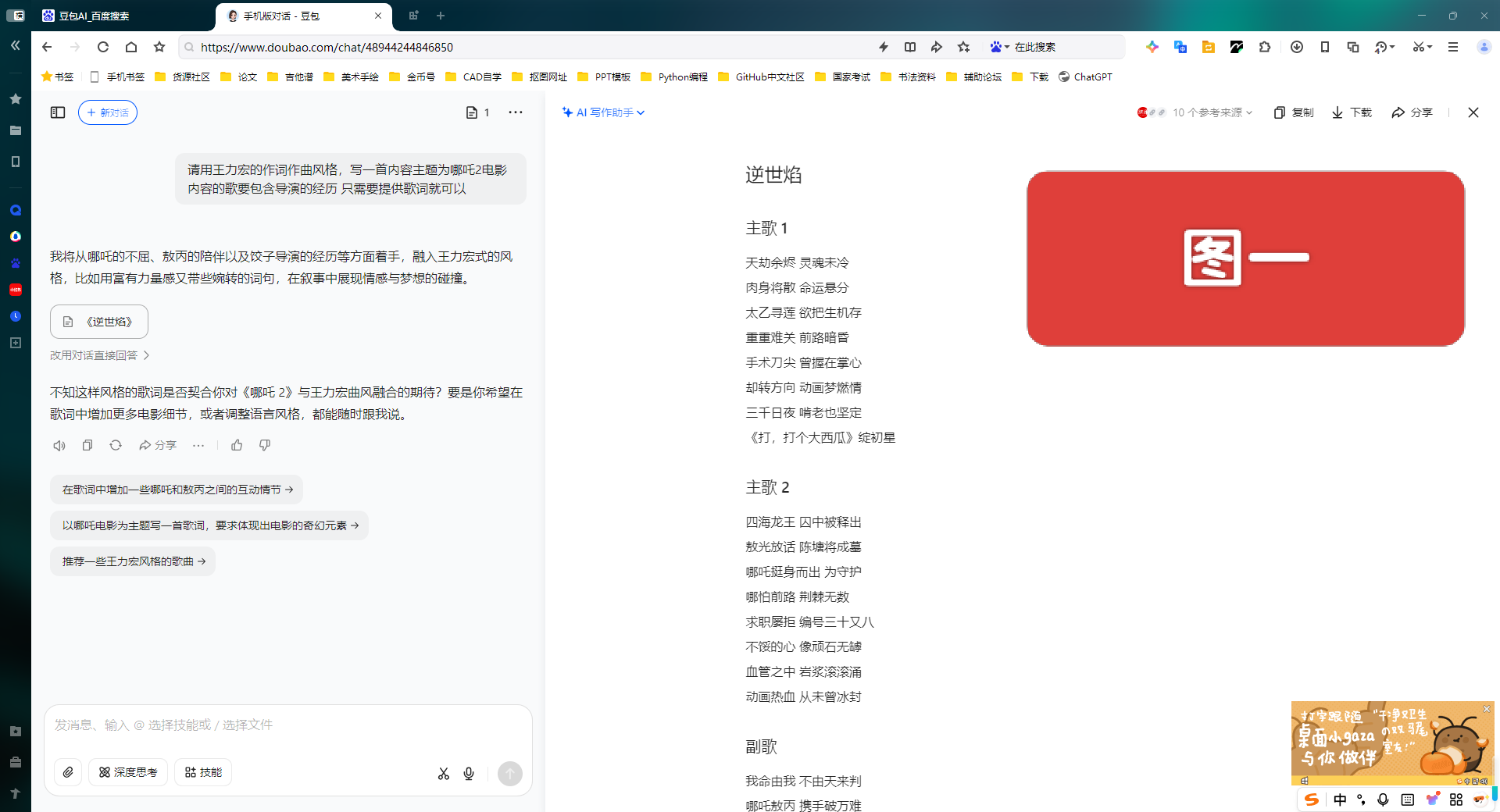Bookmark this page with star icon

click(159, 47)
